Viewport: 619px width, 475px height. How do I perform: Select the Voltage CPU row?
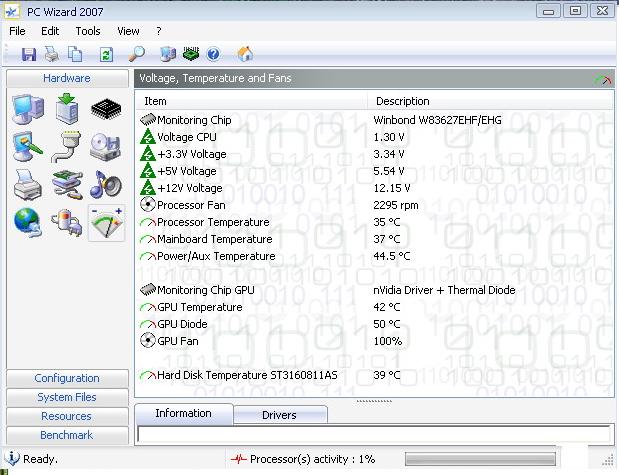tap(374, 137)
